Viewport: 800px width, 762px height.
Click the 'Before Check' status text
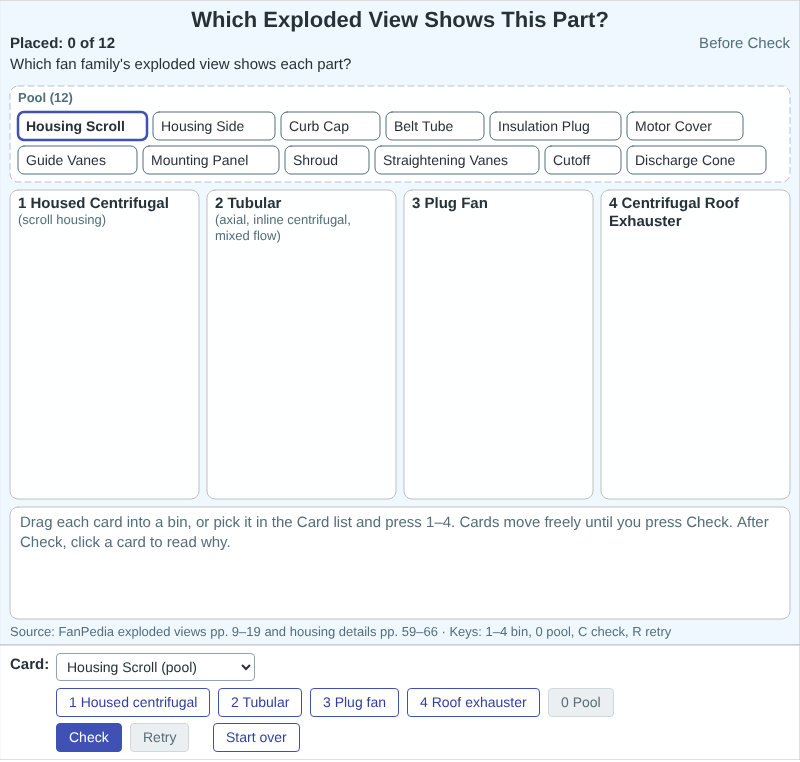coord(744,43)
